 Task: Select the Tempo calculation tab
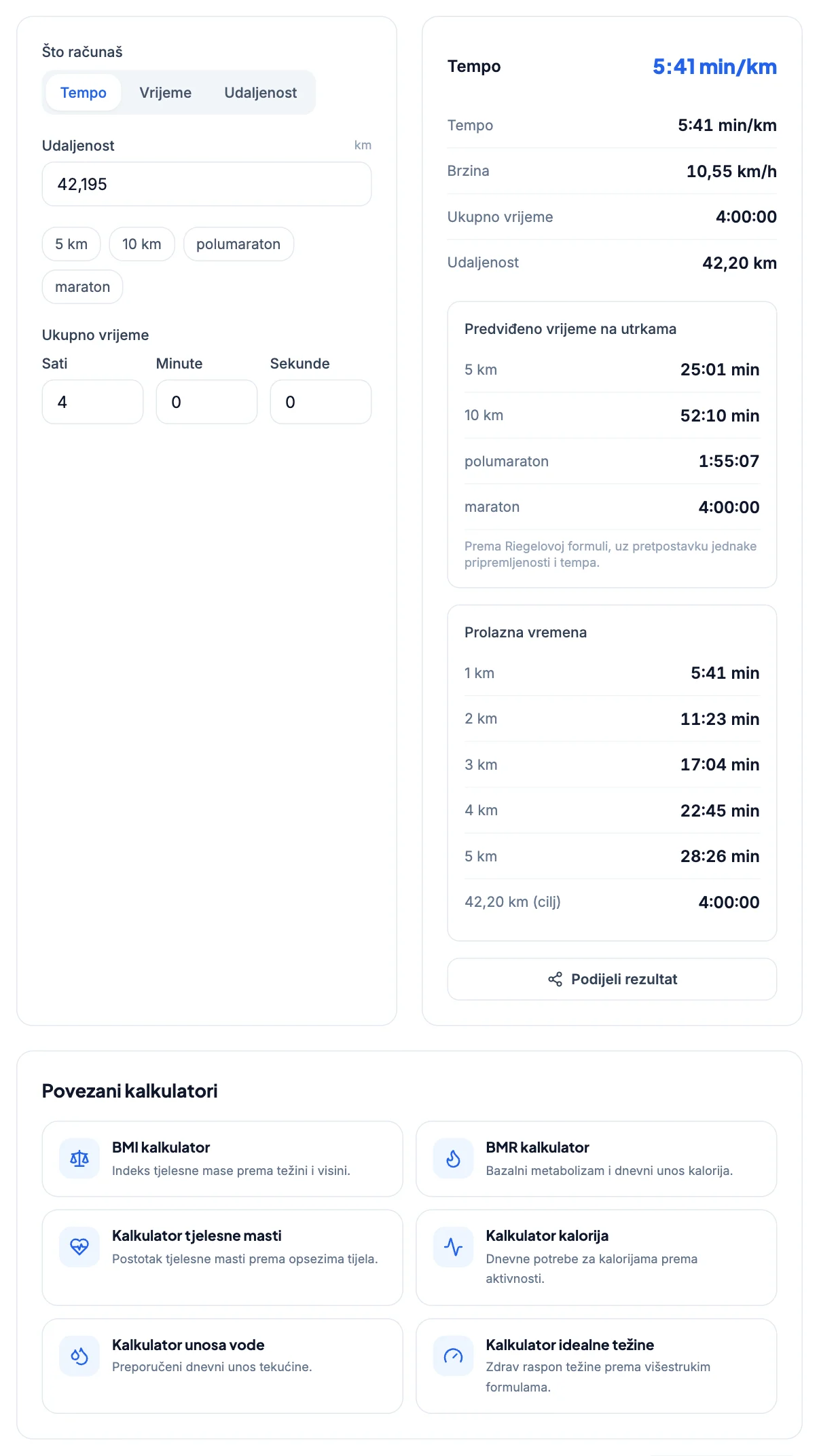point(84,92)
